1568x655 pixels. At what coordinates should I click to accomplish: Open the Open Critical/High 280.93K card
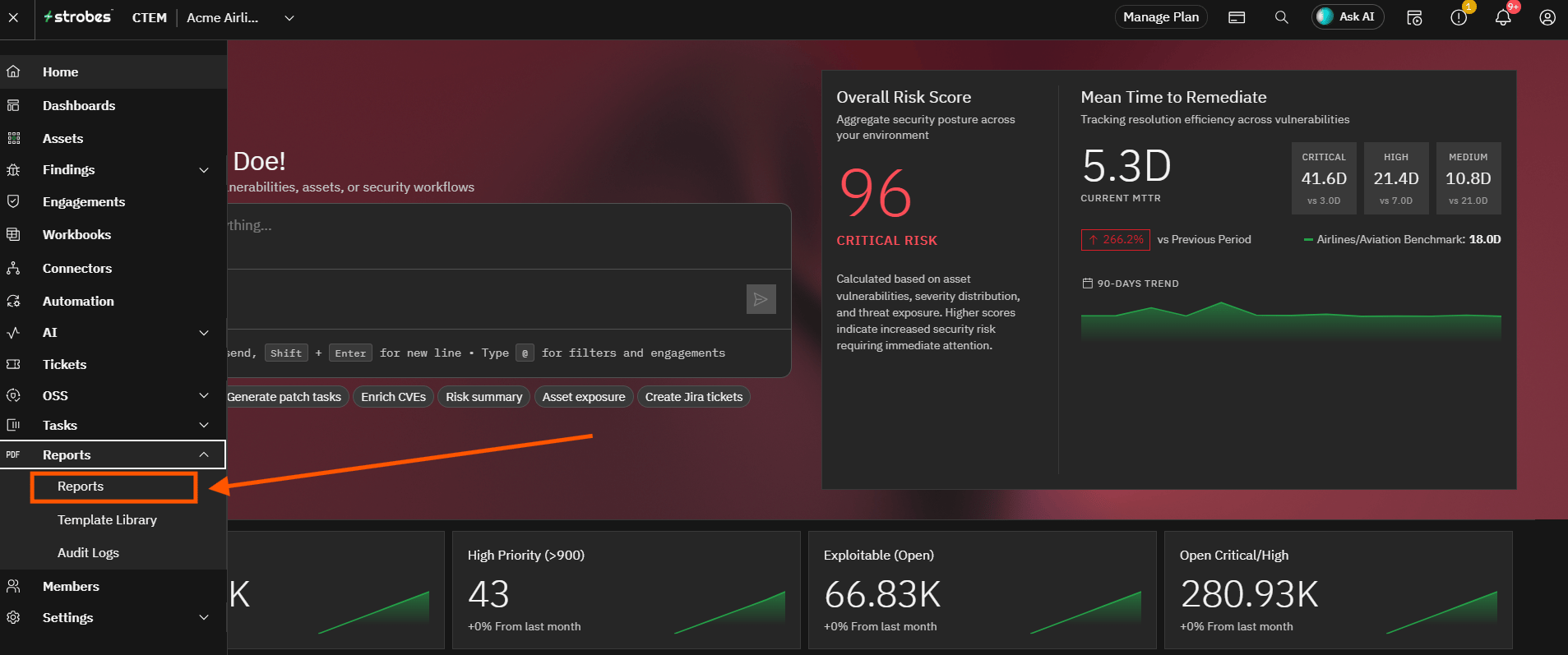(x=1339, y=590)
